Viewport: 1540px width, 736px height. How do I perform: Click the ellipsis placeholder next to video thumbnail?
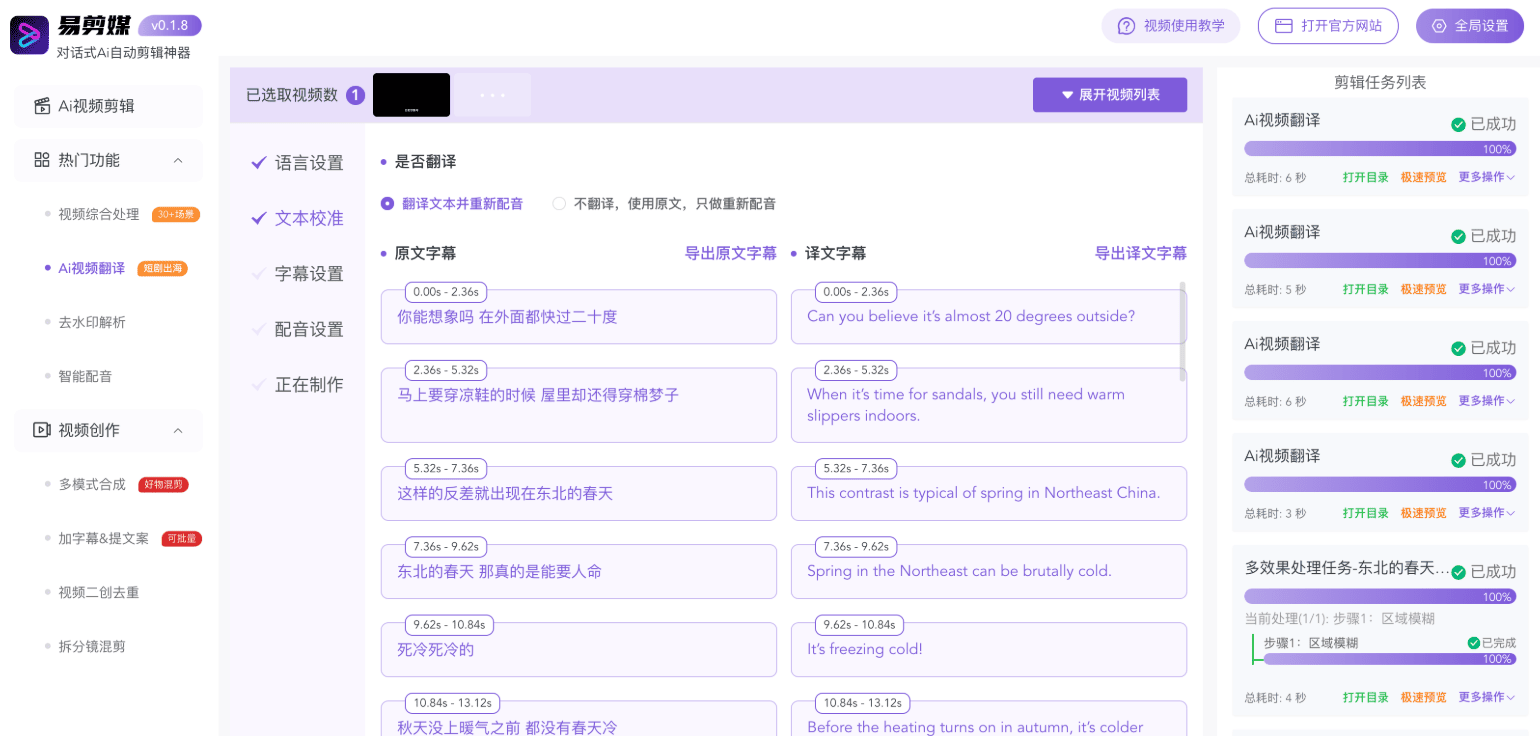[493, 95]
